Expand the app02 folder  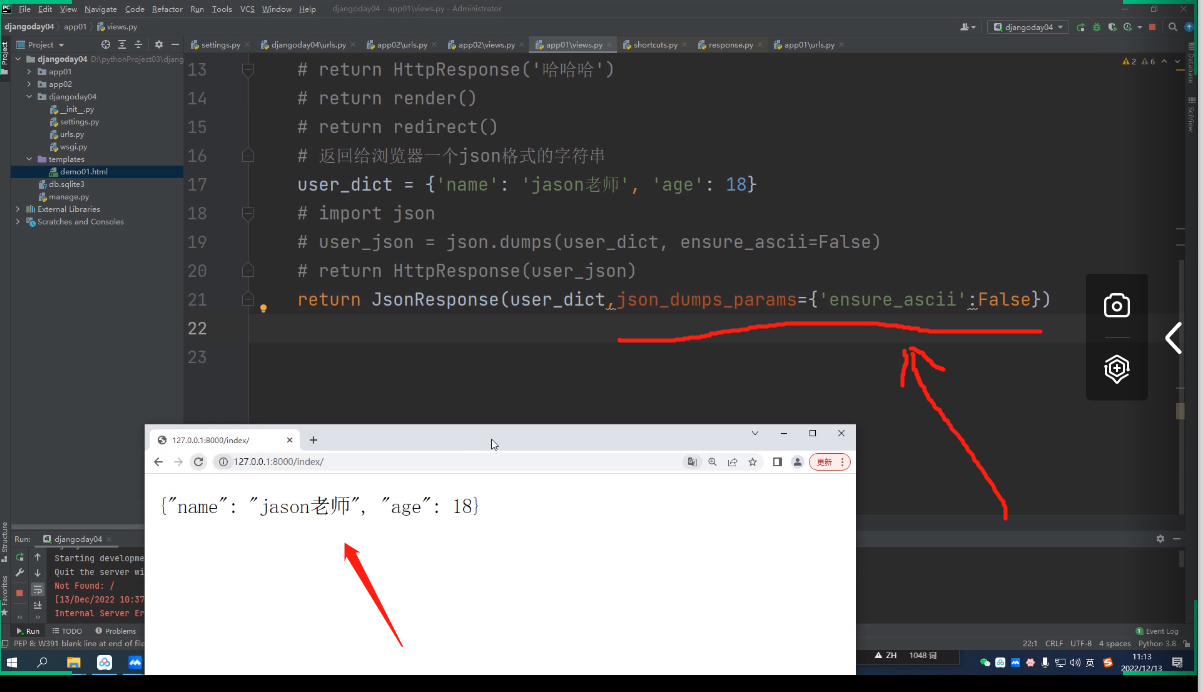click(29, 84)
